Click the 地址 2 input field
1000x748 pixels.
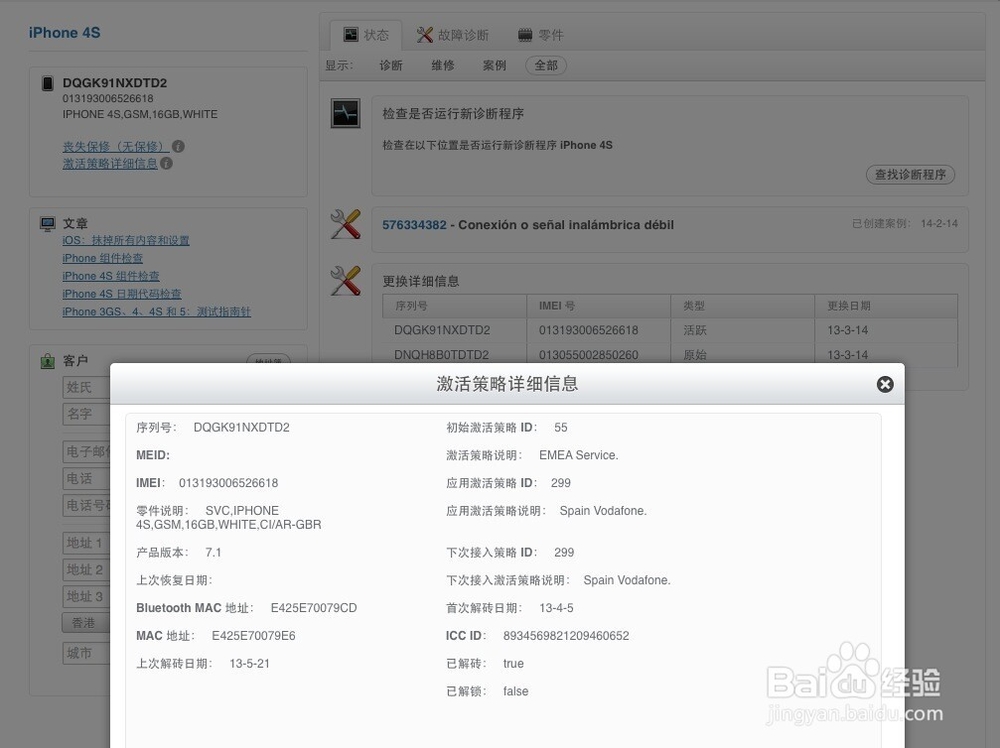point(87,569)
